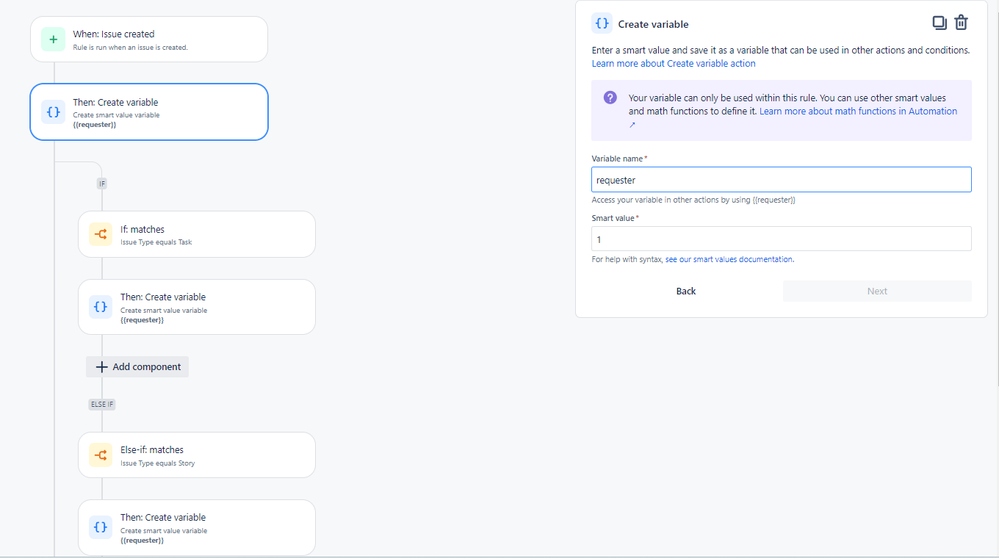Click 'Access your variable in other actions' hint
The width and height of the screenshot is (999, 558).
click(693, 200)
